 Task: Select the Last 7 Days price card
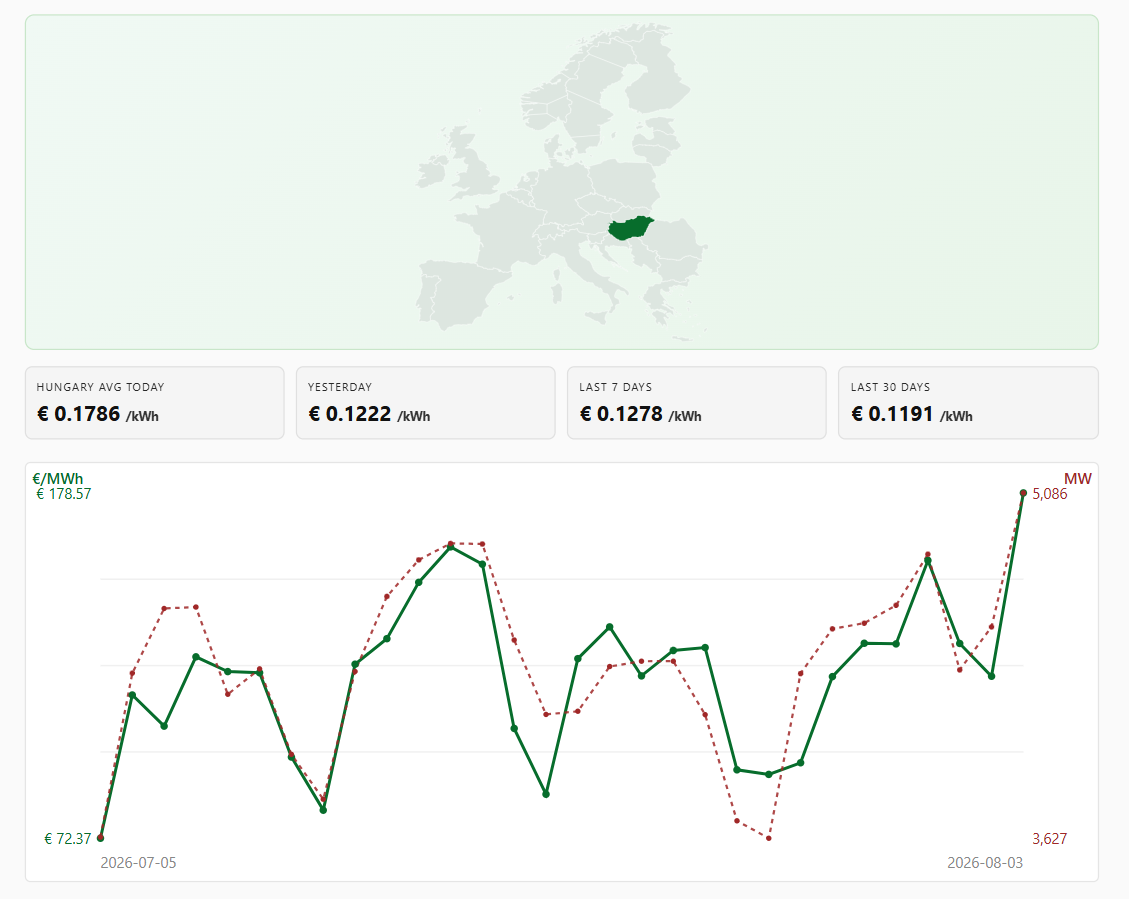[x=696, y=403]
